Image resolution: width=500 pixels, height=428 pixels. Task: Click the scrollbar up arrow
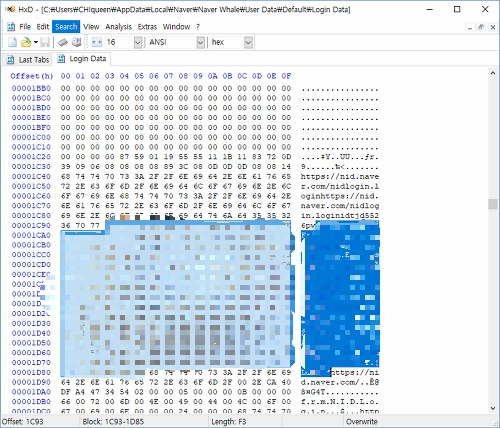[x=493, y=73]
